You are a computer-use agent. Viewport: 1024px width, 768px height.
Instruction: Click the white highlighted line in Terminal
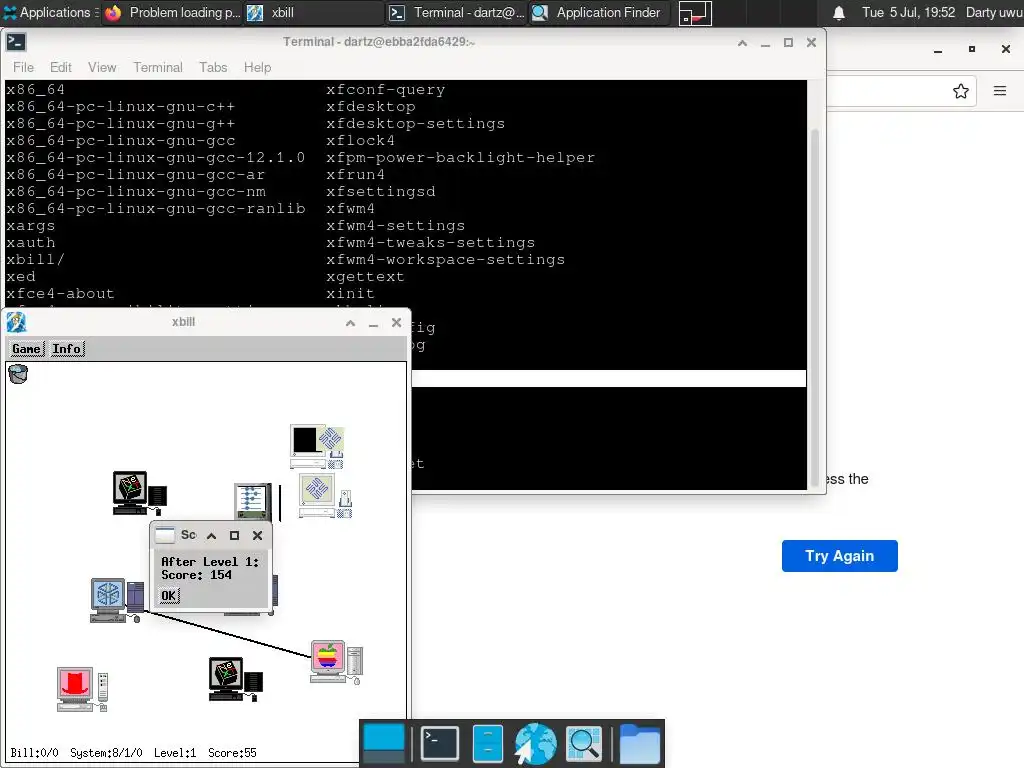click(x=609, y=379)
